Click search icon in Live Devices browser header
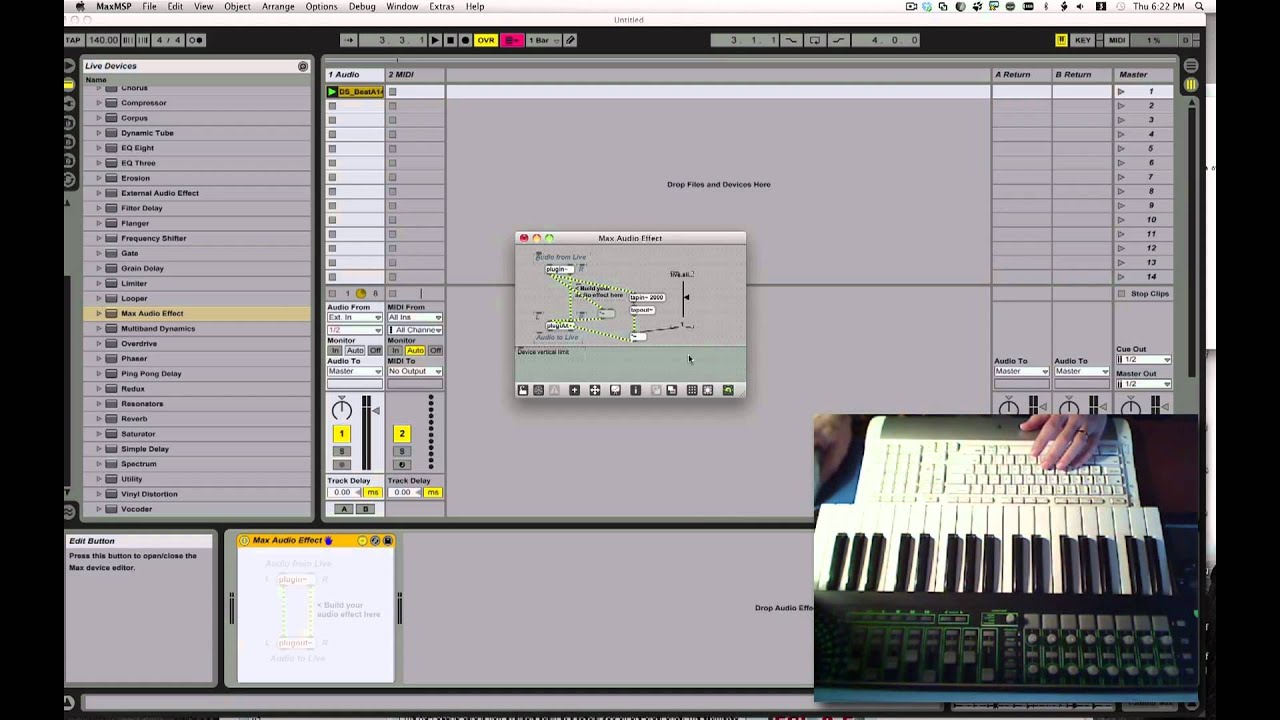1280x720 pixels. point(303,66)
